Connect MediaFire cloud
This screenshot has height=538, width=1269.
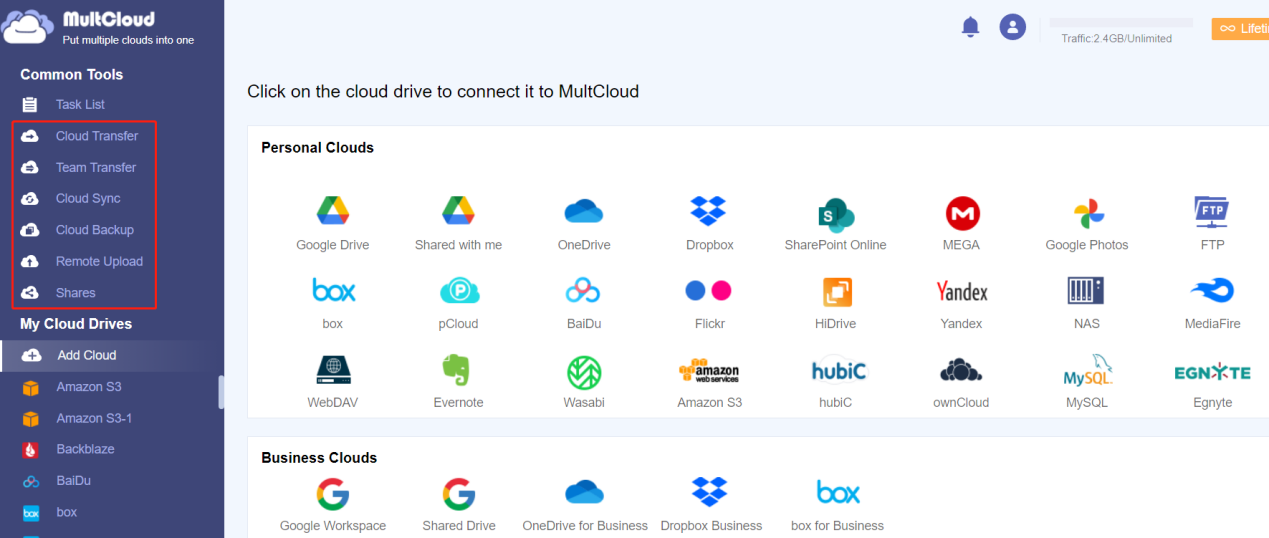(1212, 301)
